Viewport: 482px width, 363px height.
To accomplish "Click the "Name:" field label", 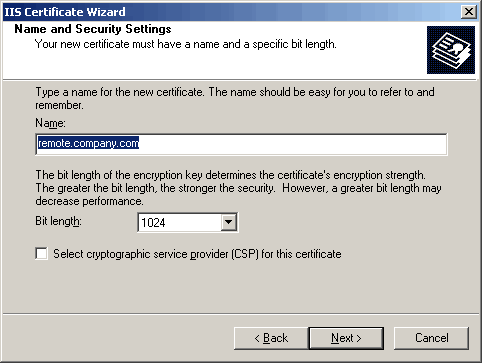I will tap(50, 123).
